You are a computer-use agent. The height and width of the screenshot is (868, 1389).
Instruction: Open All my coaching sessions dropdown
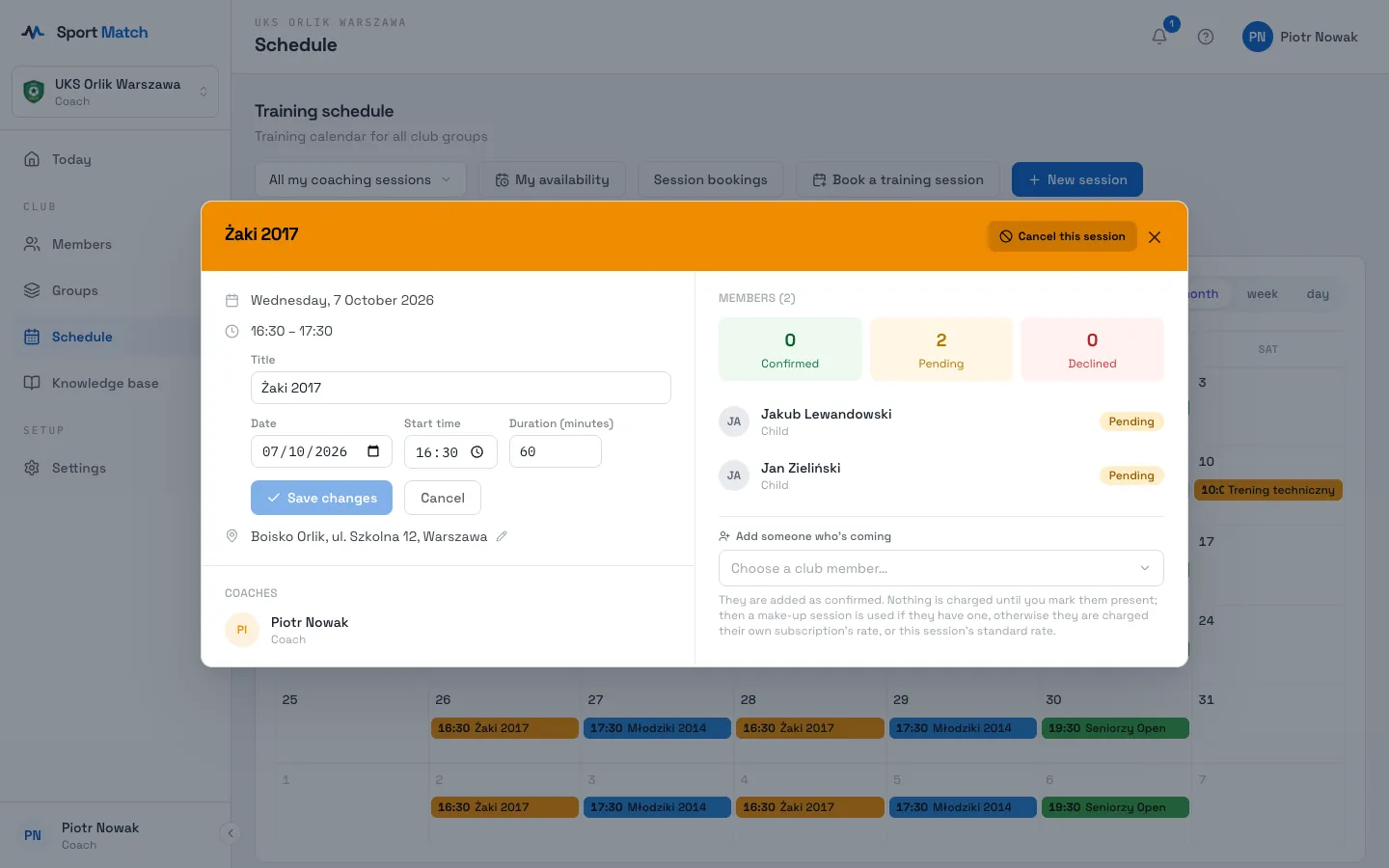pyautogui.click(x=360, y=179)
